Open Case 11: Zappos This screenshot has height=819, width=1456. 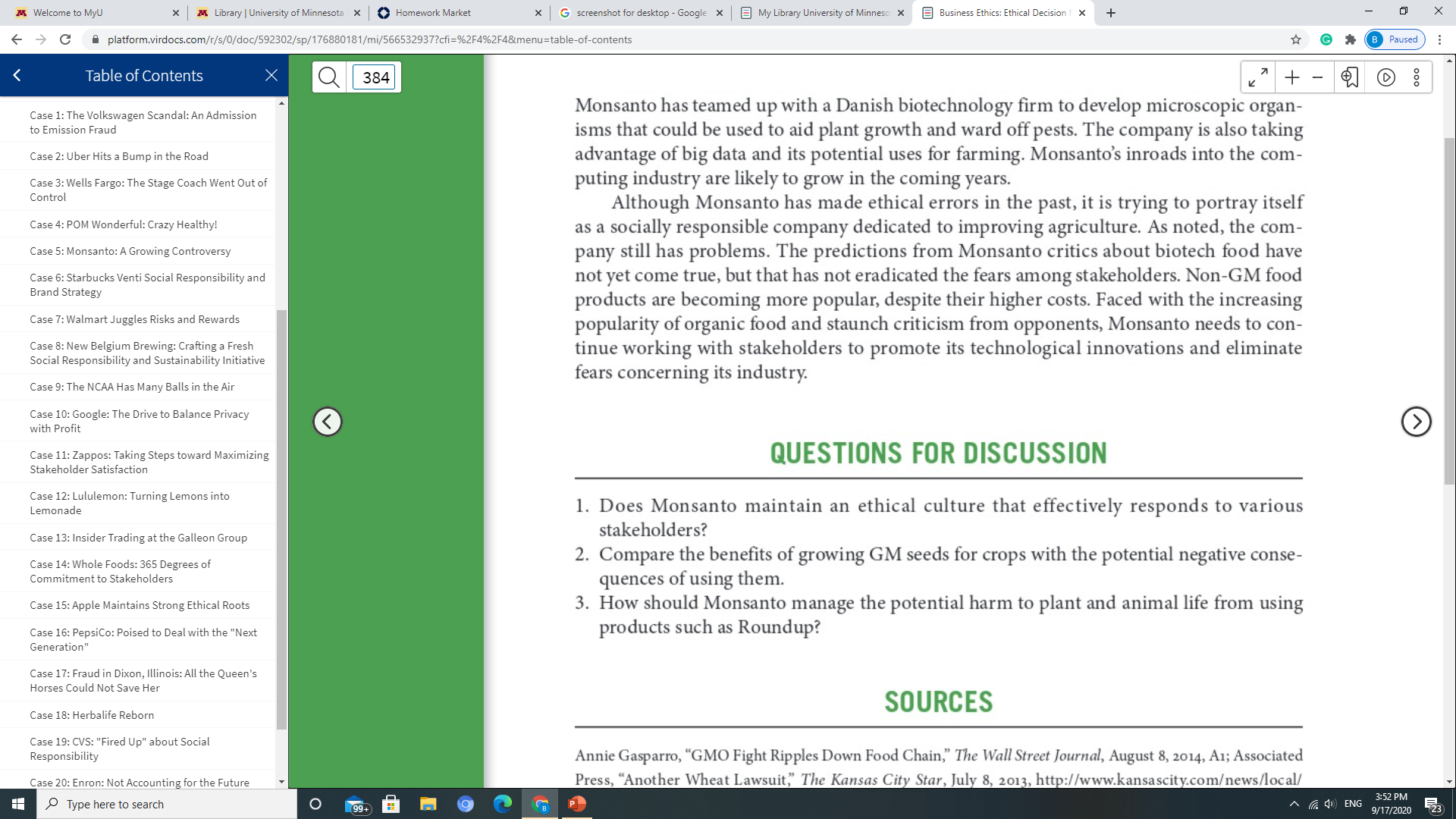(x=149, y=462)
